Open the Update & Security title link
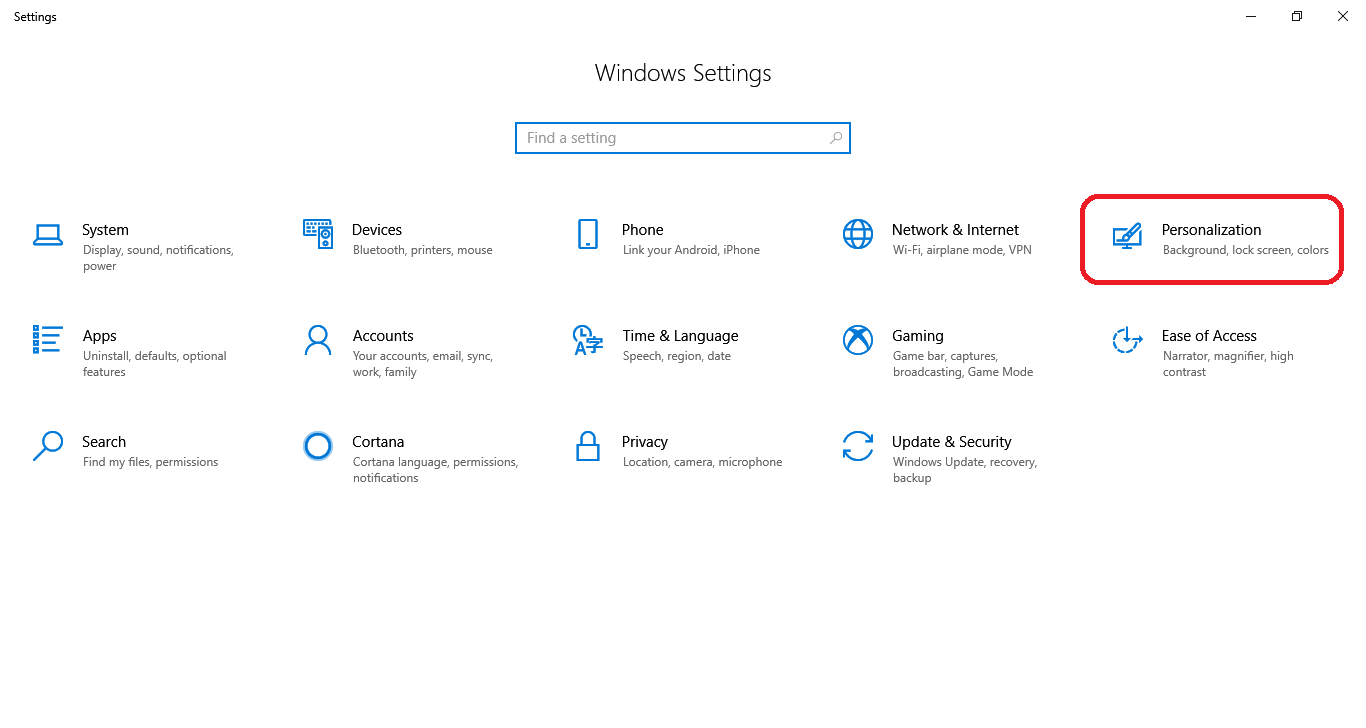Image resolution: width=1366 pixels, height=728 pixels. (951, 442)
